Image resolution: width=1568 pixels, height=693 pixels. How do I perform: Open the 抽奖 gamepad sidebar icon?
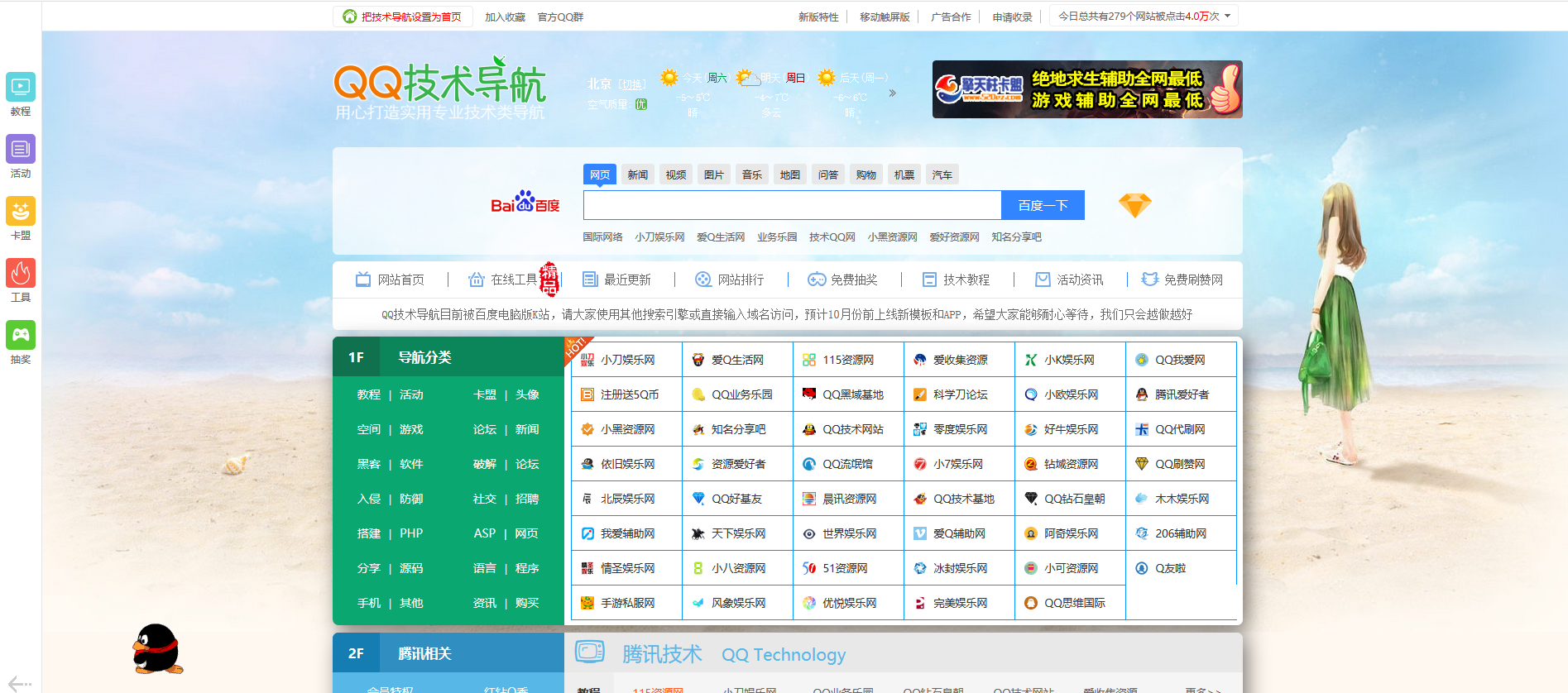(21, 335)
